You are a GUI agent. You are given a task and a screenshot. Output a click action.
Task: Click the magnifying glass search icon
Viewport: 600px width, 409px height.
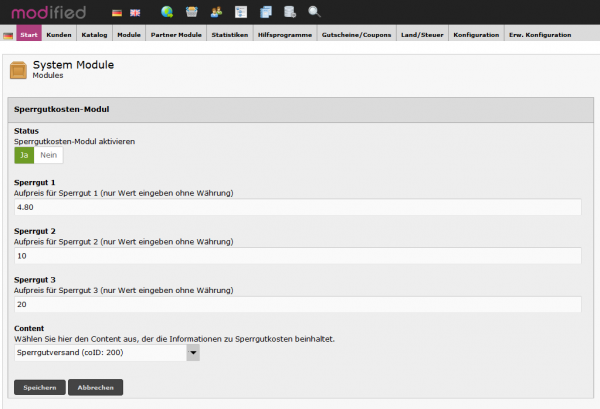coord(314,12)
